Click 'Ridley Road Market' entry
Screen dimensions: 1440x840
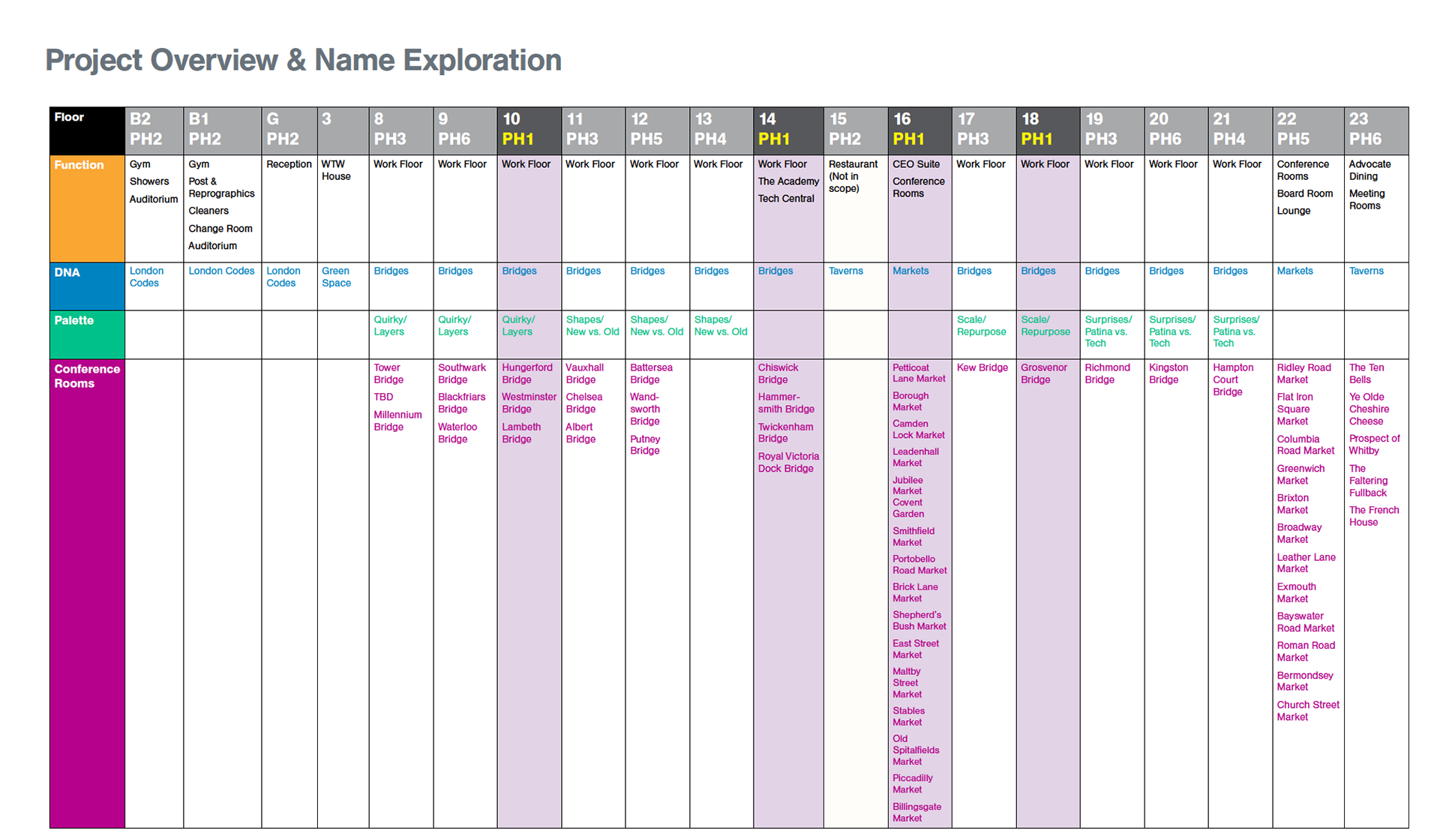(x=1303, y=373)
